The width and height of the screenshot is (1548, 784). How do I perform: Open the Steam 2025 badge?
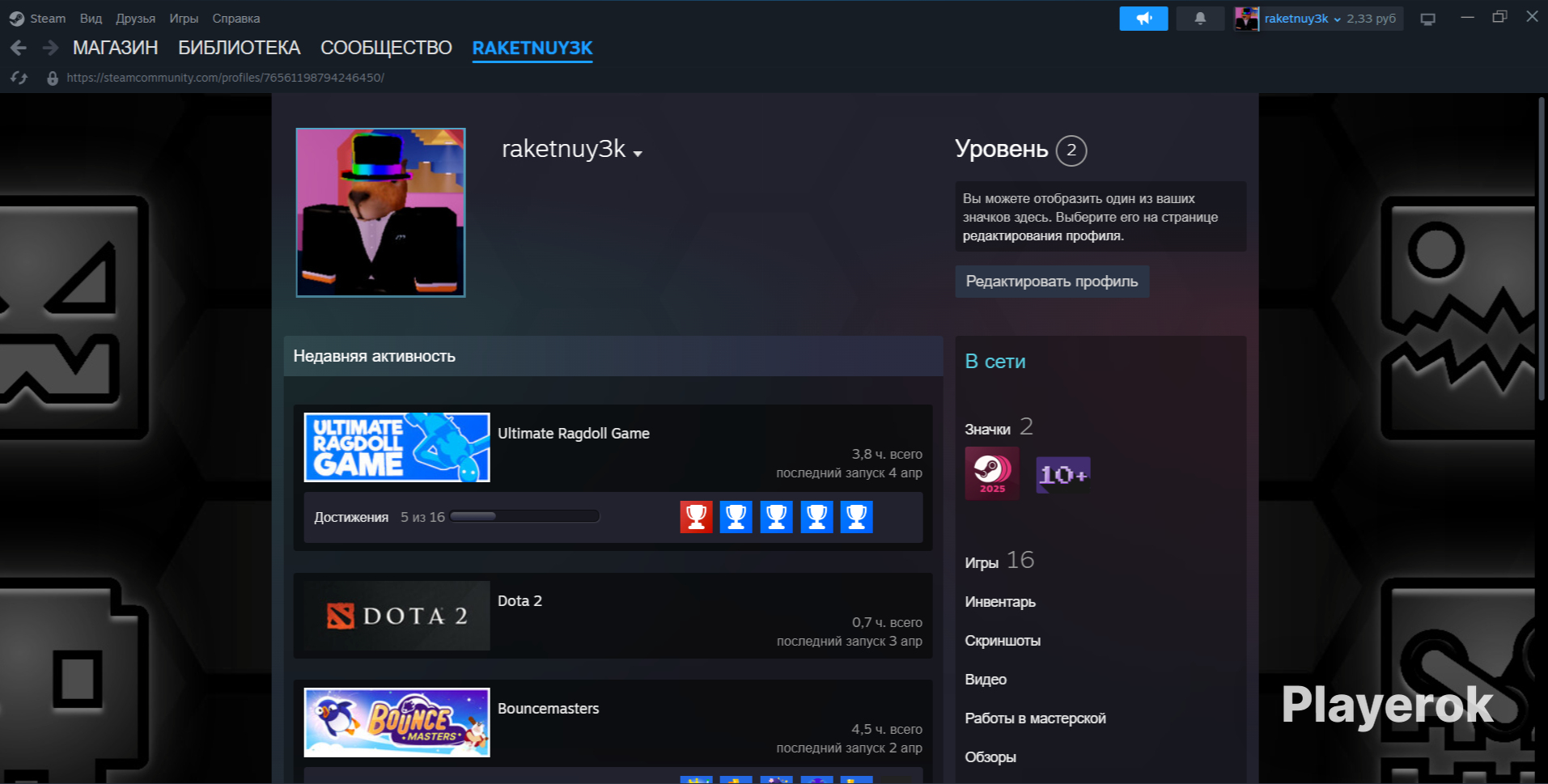tap(992, 473)
